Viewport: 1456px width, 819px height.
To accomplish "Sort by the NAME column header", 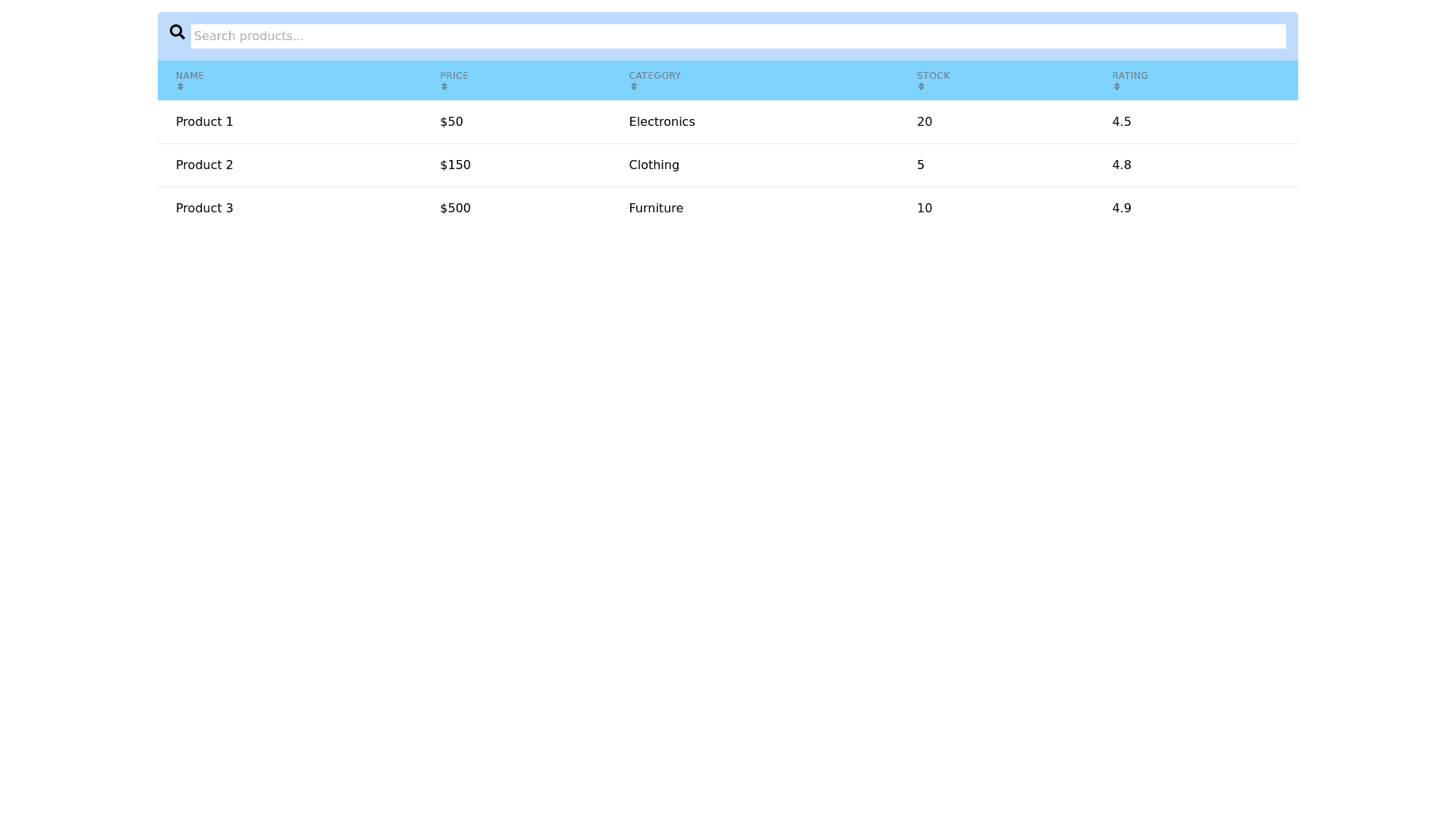I will (x=190, y=76).
